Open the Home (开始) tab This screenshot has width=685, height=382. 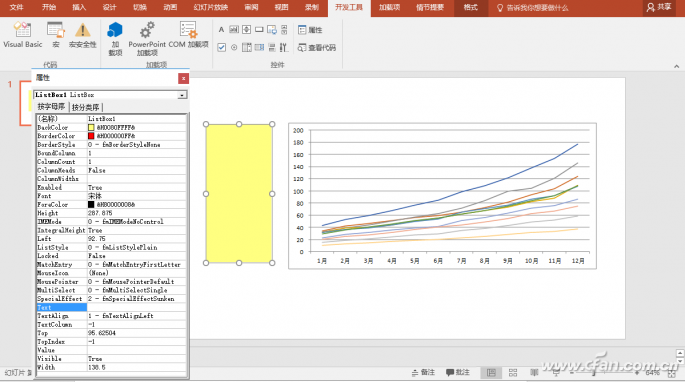(x=49, y=7)
